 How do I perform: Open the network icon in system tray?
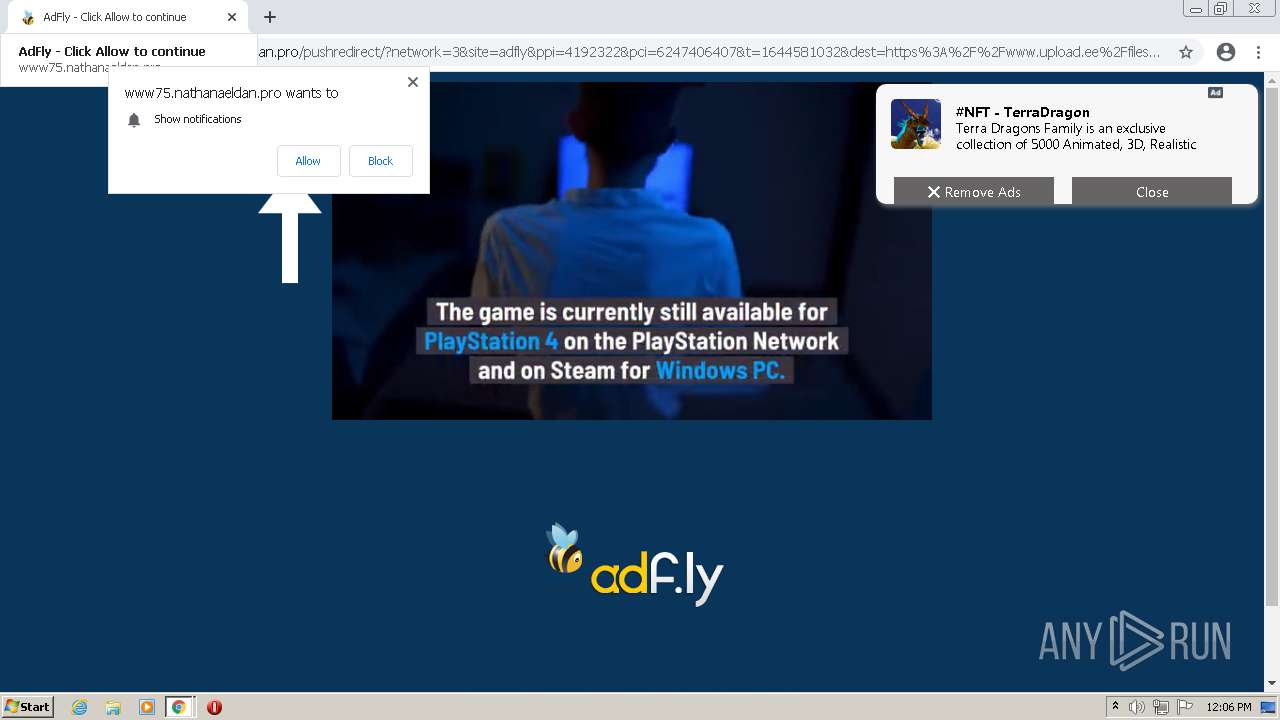pos(1161,707)
